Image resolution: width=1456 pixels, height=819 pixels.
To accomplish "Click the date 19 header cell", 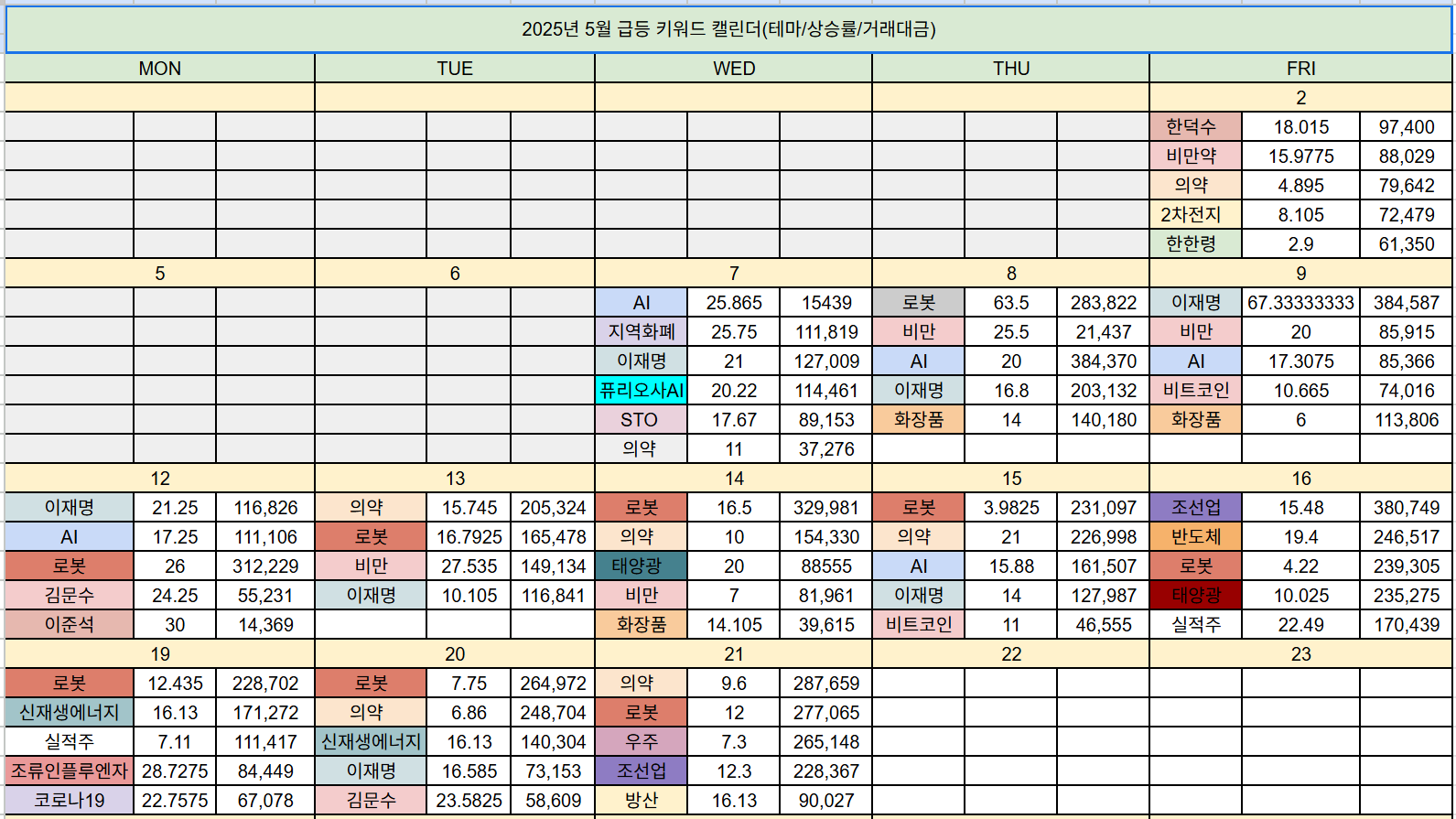I will click(160, 654).
